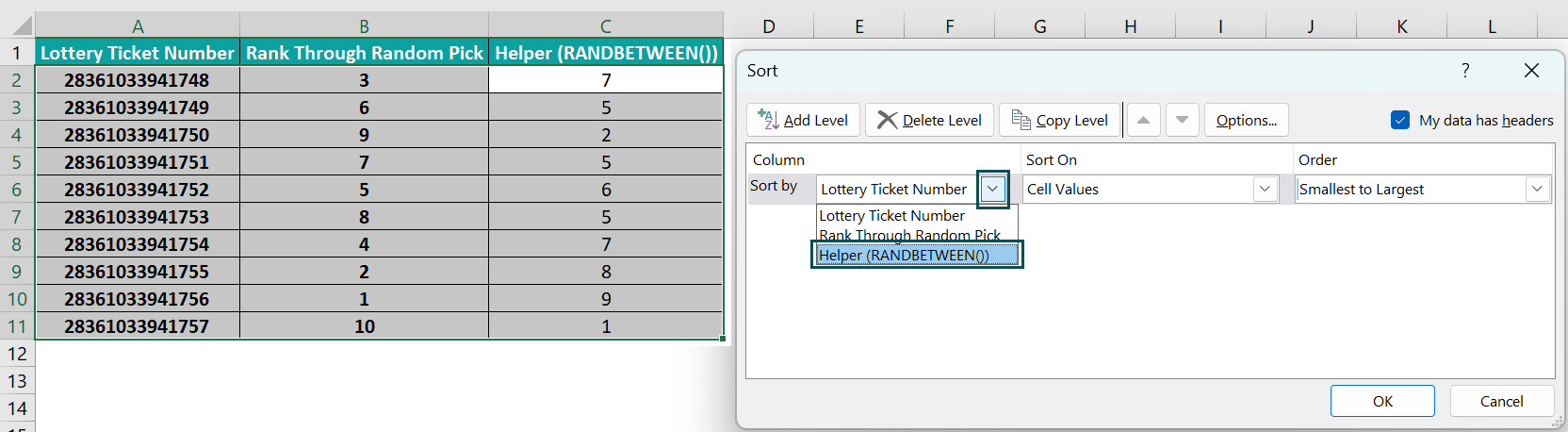Click header cell Lottery Ticket Number
1568x432 pixels.
[138, 53]
